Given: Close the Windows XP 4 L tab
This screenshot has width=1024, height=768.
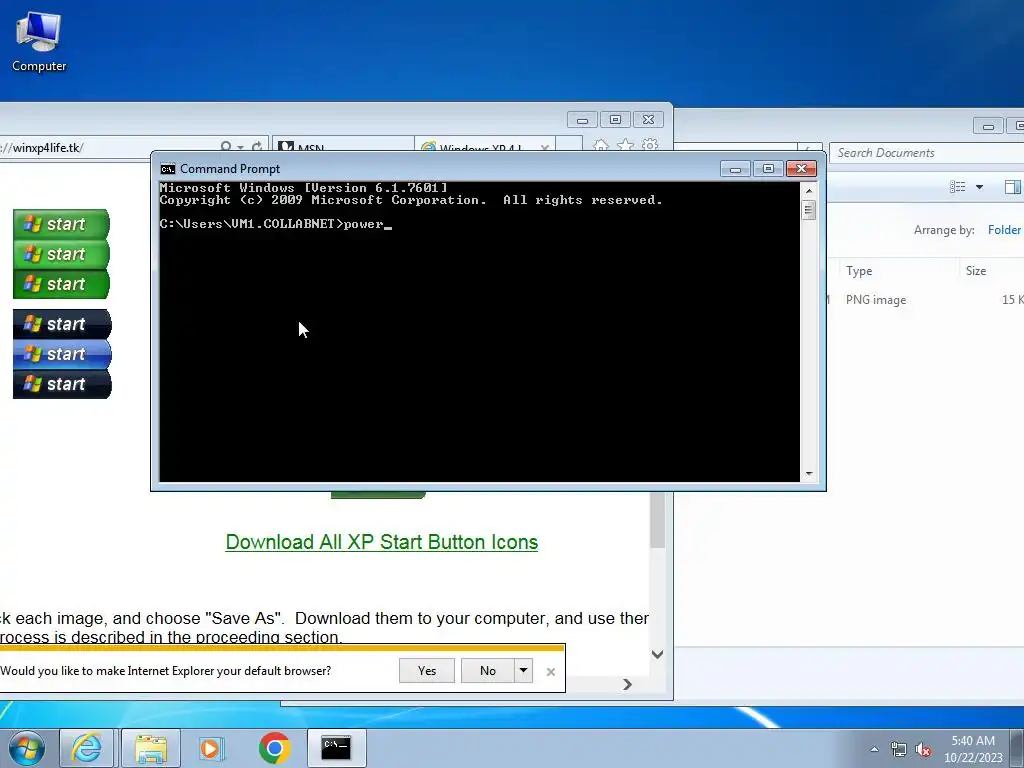Looking at the screenshot, I should tap(545, 148).
